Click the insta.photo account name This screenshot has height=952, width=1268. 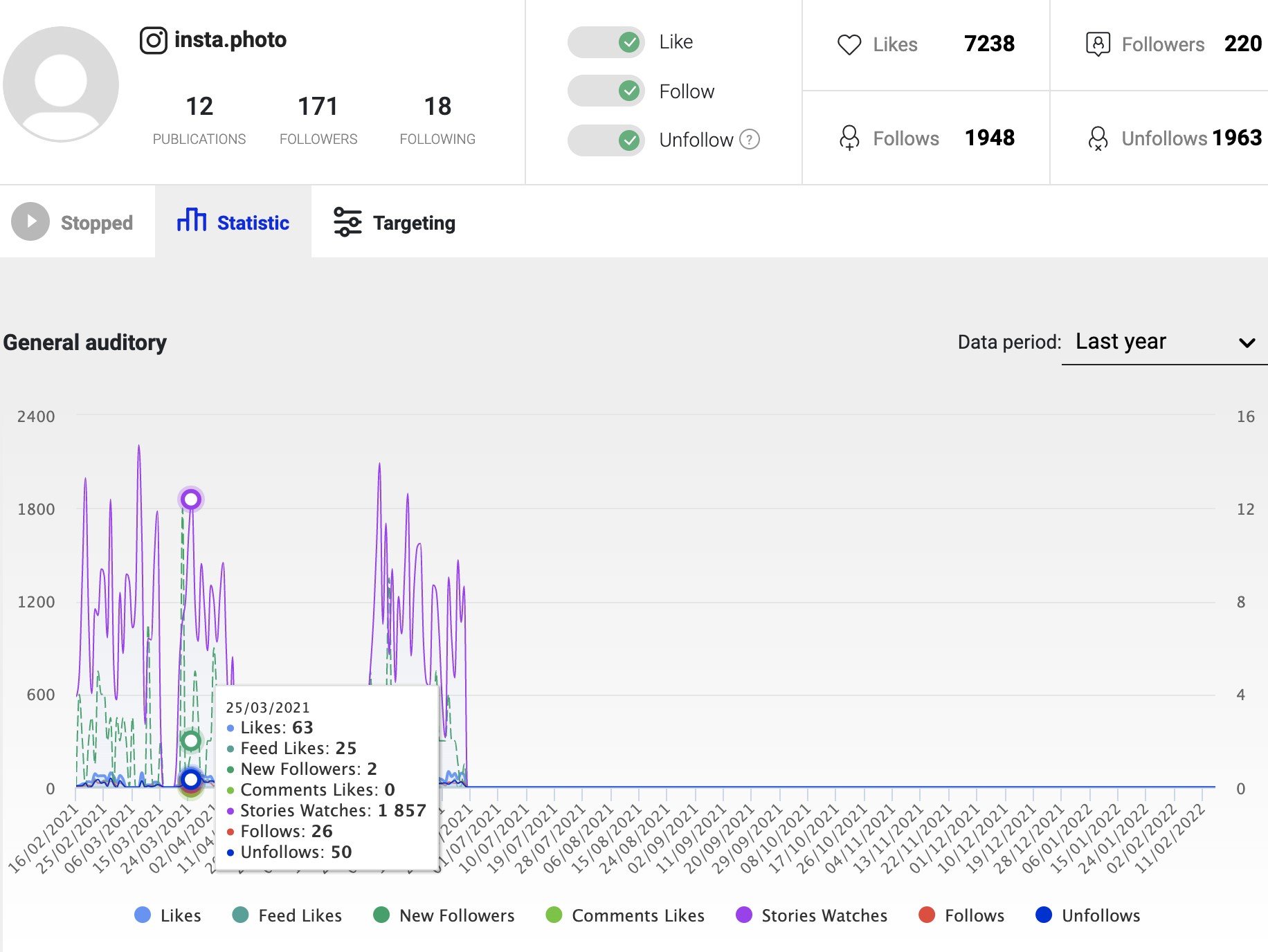point(230,39)
